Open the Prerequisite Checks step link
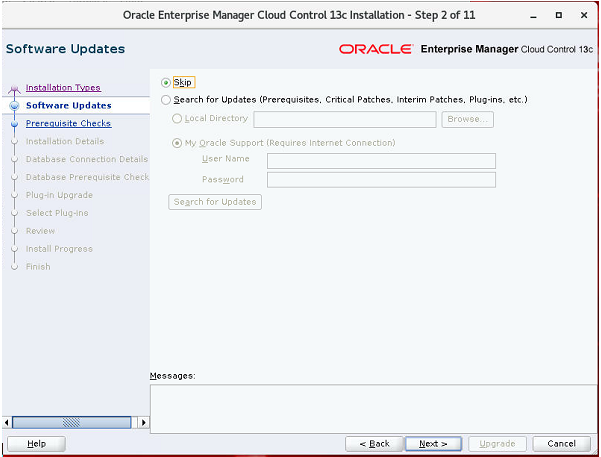 tap(68, 124)
